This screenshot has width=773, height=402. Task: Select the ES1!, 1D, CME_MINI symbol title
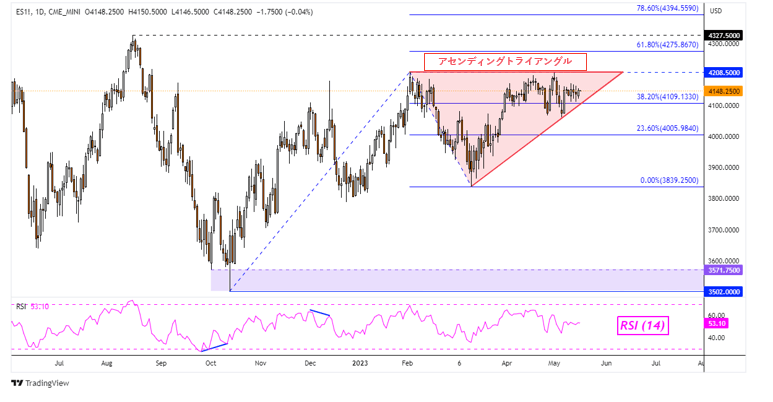point(48,12)
